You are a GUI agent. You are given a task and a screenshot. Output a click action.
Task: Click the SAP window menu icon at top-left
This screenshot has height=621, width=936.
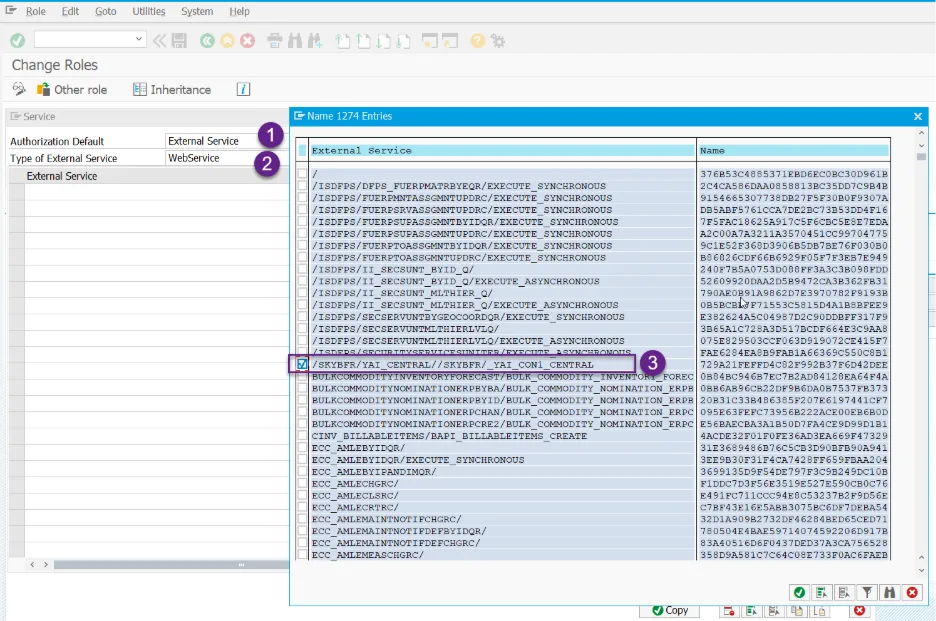point(11,10)
